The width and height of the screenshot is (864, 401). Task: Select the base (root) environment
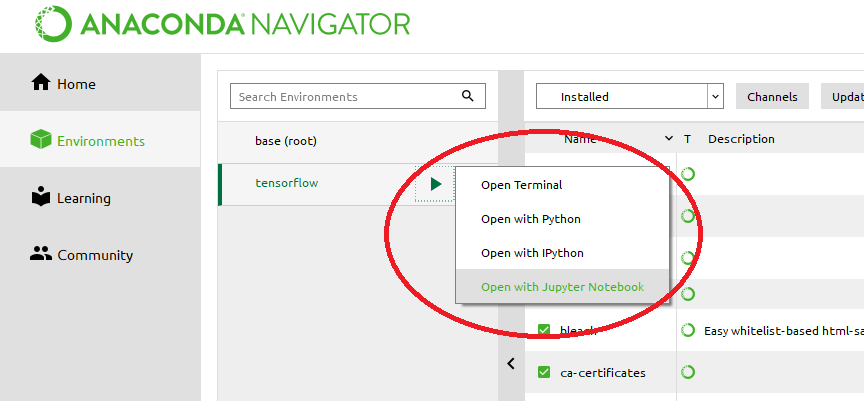[358, 141]
